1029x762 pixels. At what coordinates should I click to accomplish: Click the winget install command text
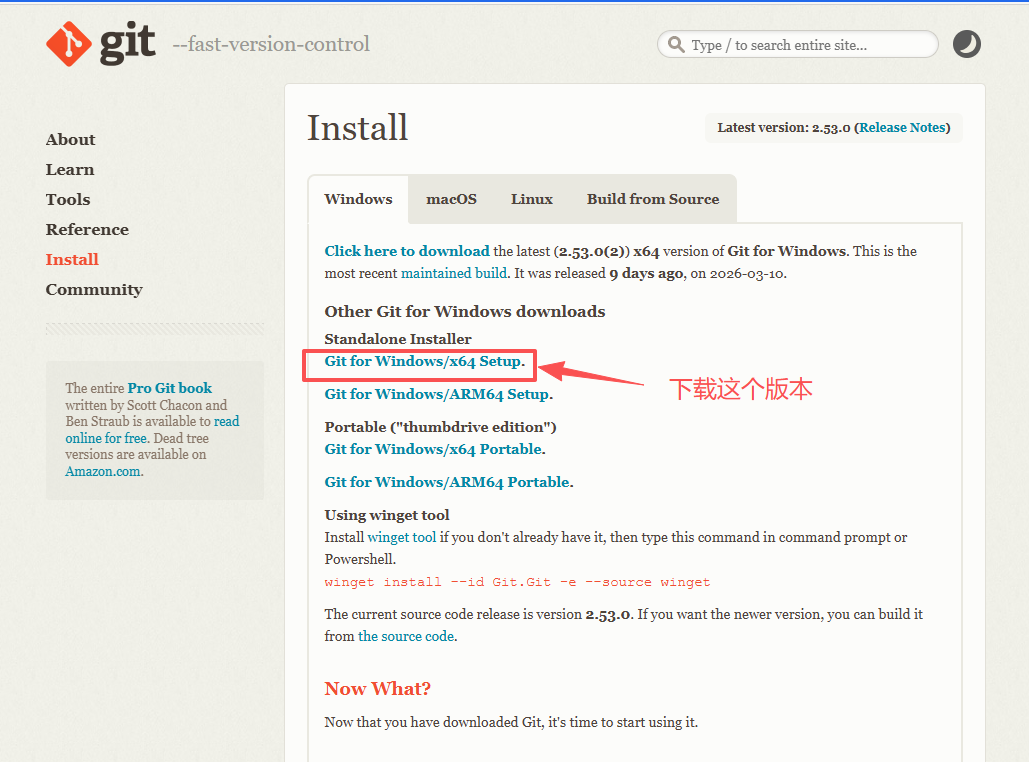pos(517,582)
